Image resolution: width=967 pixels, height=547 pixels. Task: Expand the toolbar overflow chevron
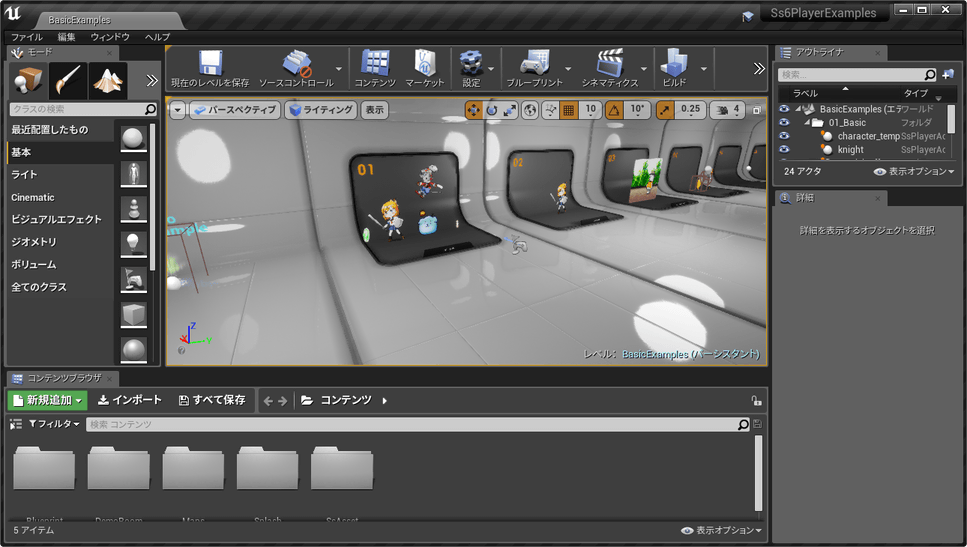point(759,68)
